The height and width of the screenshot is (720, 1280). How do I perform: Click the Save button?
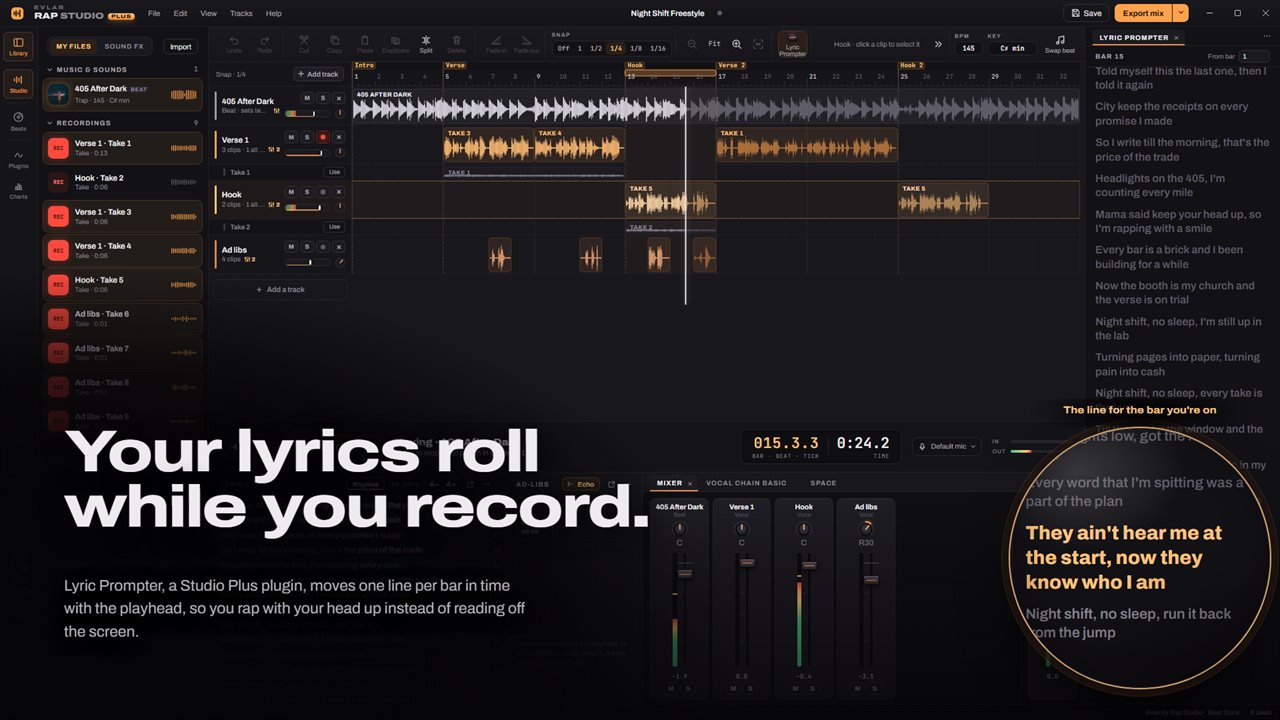1085,13
